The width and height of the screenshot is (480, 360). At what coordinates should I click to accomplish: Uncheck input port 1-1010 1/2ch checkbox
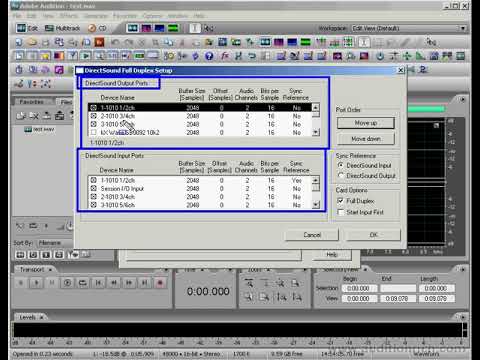94,180
